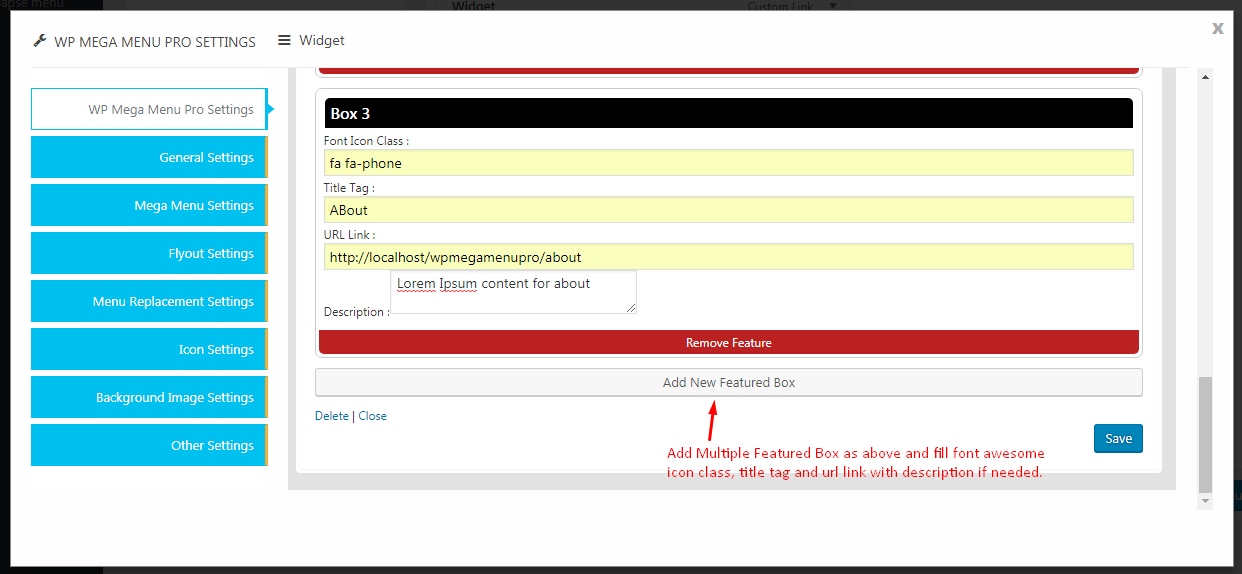Click the Title Tag input containing ABout
This screenshot has width=1242, height=574.
pyautogui.click(x=728, y=209)
